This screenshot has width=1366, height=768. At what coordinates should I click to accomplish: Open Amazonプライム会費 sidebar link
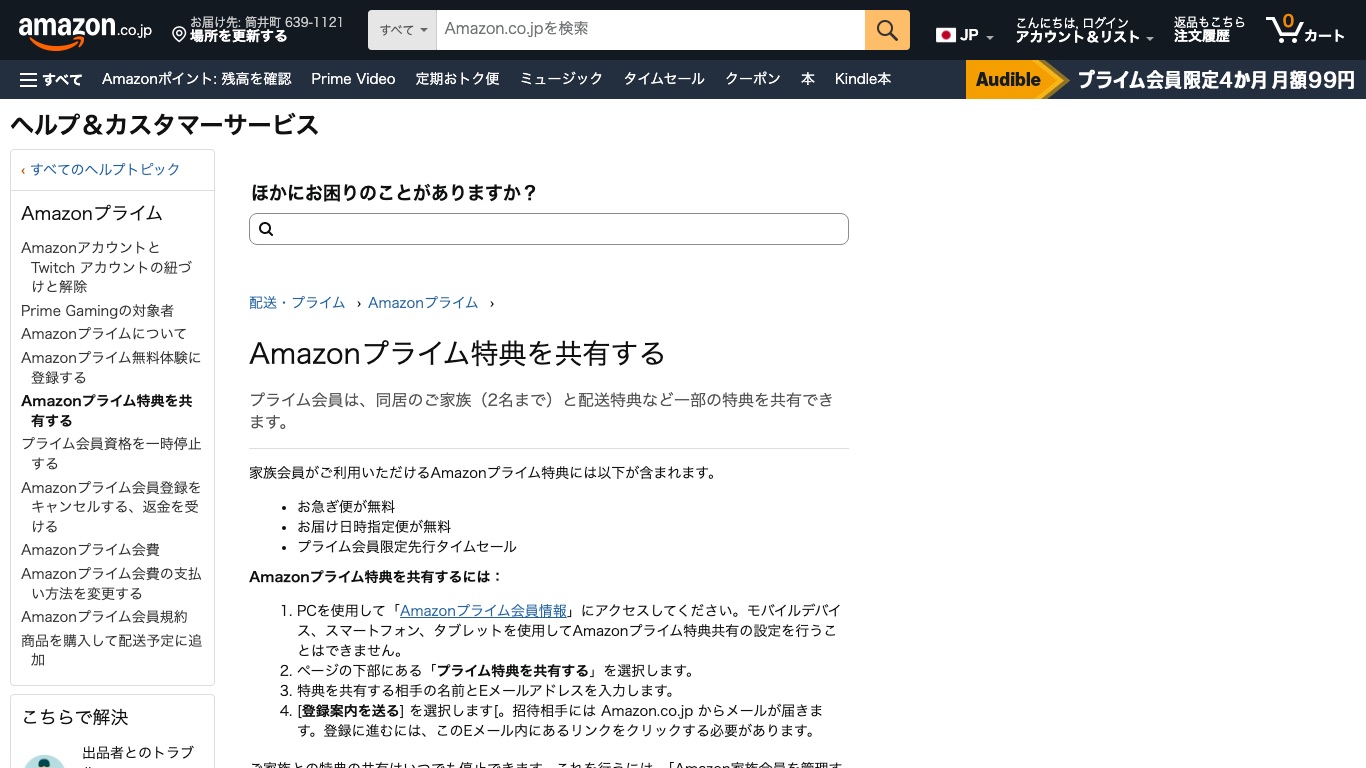(90, 550)
